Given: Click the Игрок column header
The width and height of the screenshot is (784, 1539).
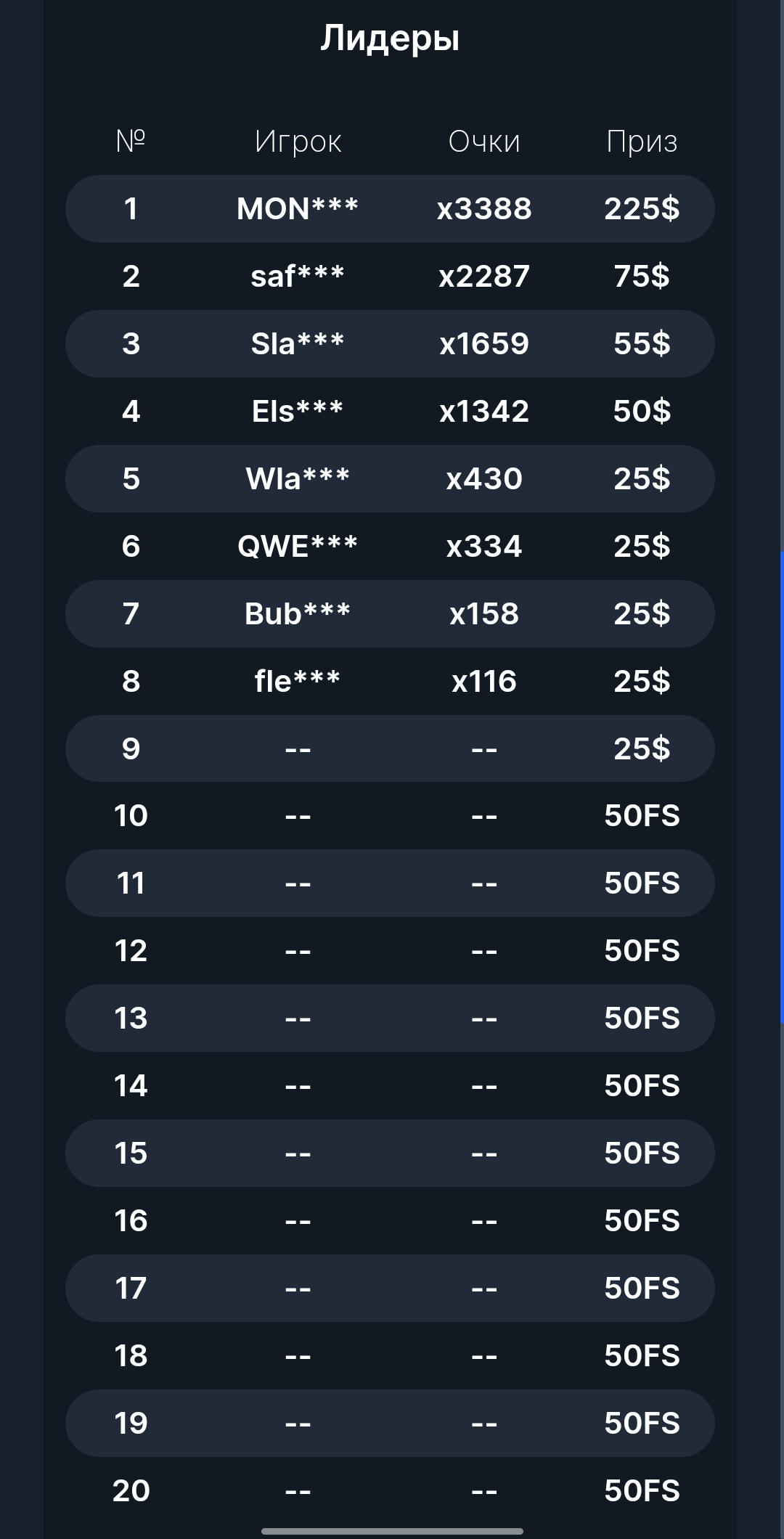Looking at the screenshot, I should [298, 142].
